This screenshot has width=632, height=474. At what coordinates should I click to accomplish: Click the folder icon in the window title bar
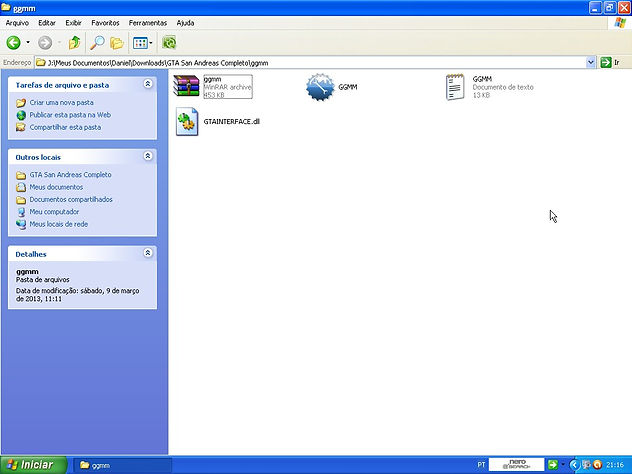tap(6, 7)
